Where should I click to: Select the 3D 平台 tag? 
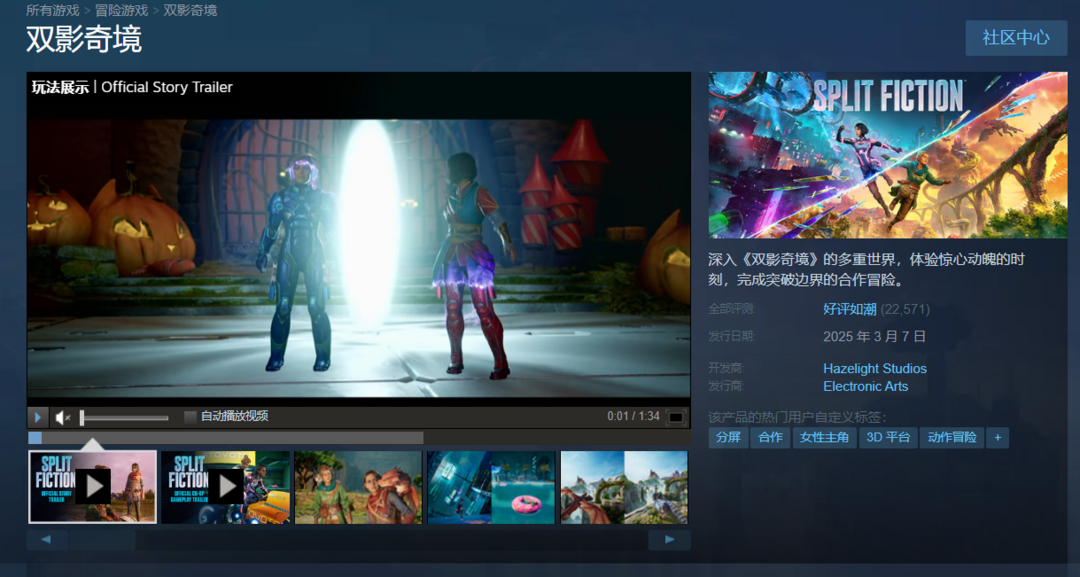888,437
